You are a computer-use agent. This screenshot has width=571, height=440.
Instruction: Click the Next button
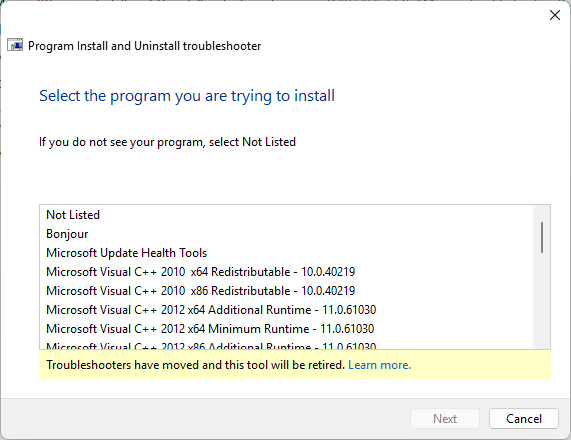coord(445,419)
